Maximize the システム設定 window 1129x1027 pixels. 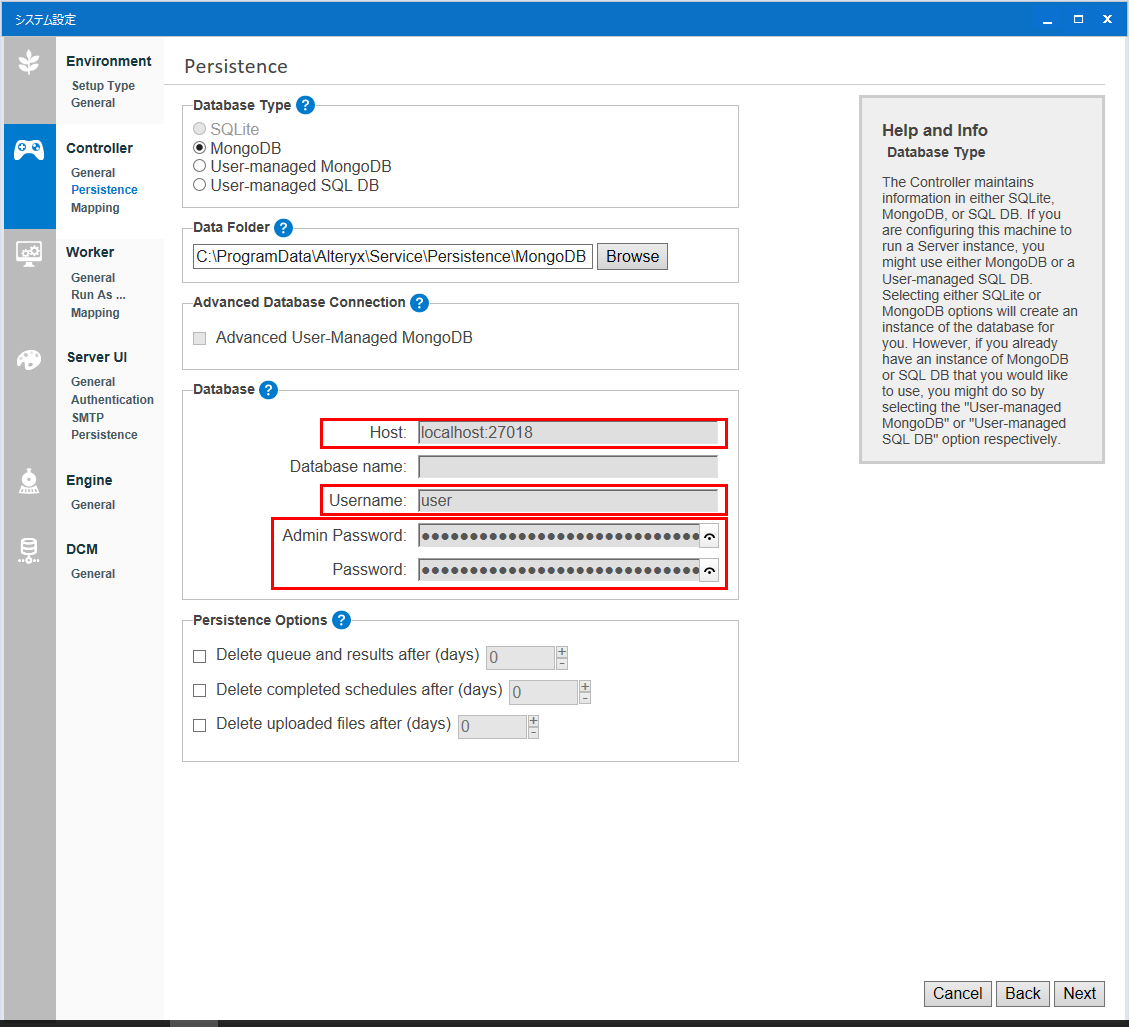tap(1078, 19)
